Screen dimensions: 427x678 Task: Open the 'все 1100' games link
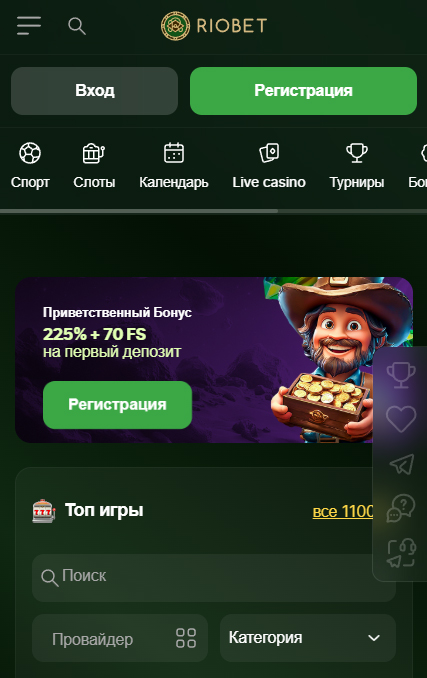point(343,511)
